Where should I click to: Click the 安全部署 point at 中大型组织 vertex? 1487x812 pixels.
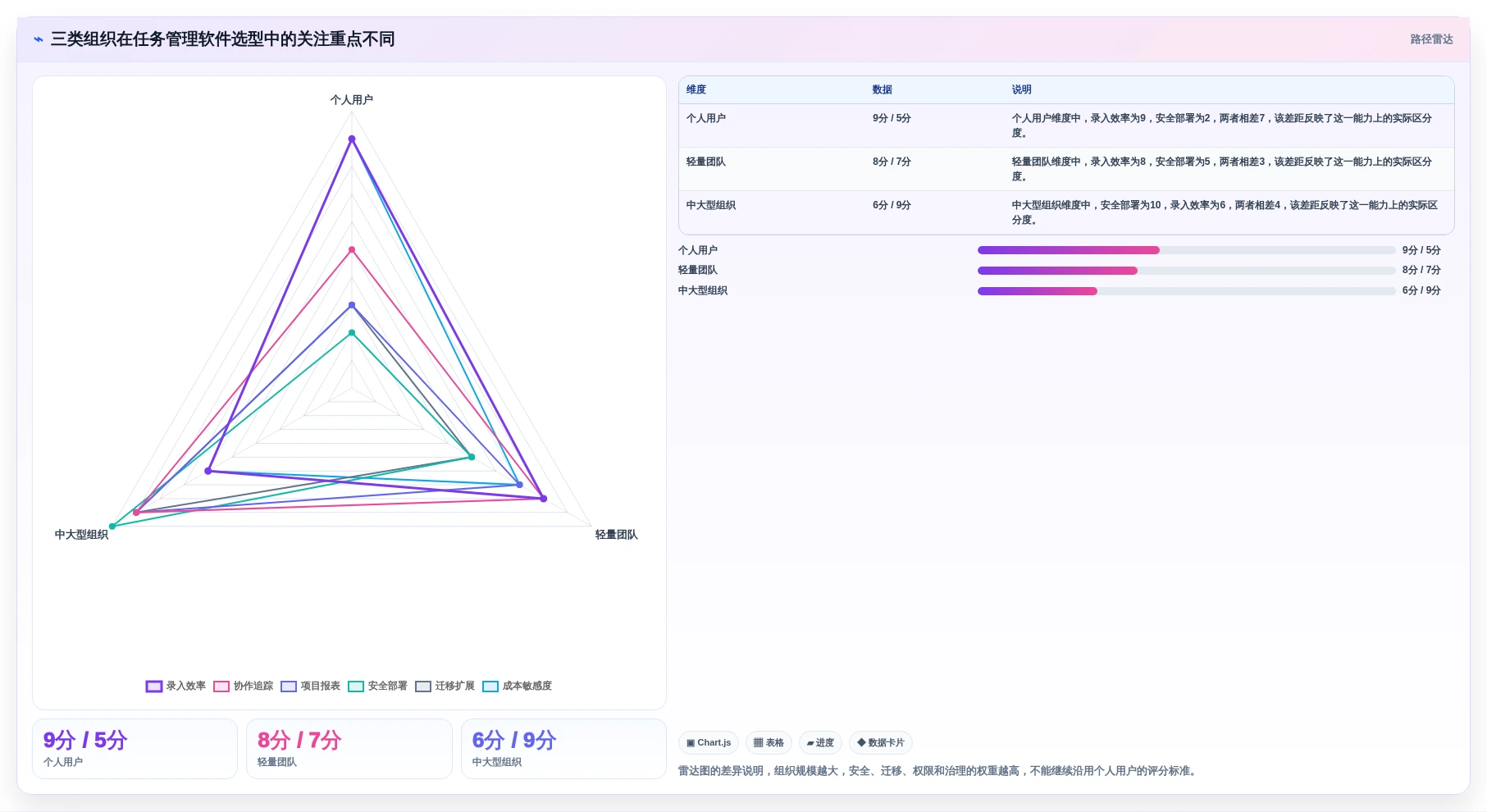(x=112, y=527)
